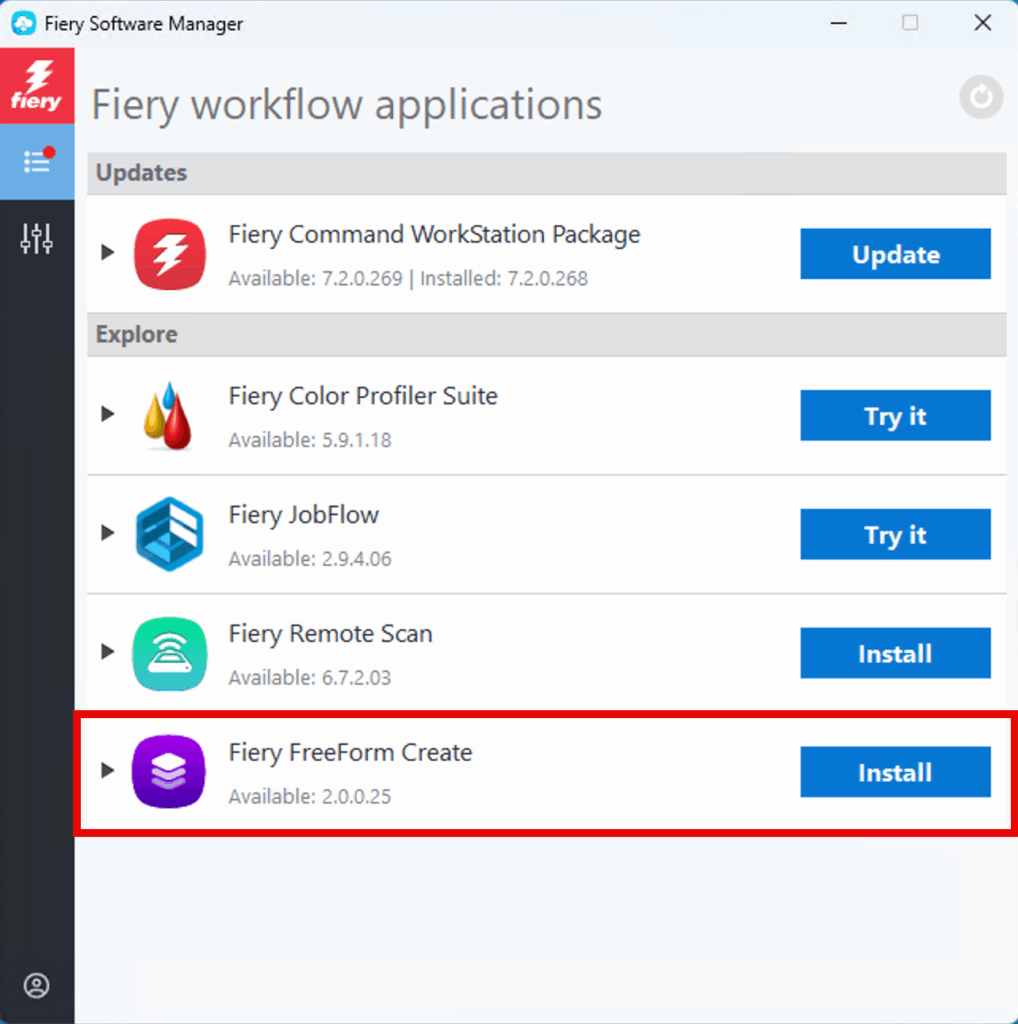Click the Fiery logo in sidebar
This screenshot has height=1024, width=1018.
(37, 86)
